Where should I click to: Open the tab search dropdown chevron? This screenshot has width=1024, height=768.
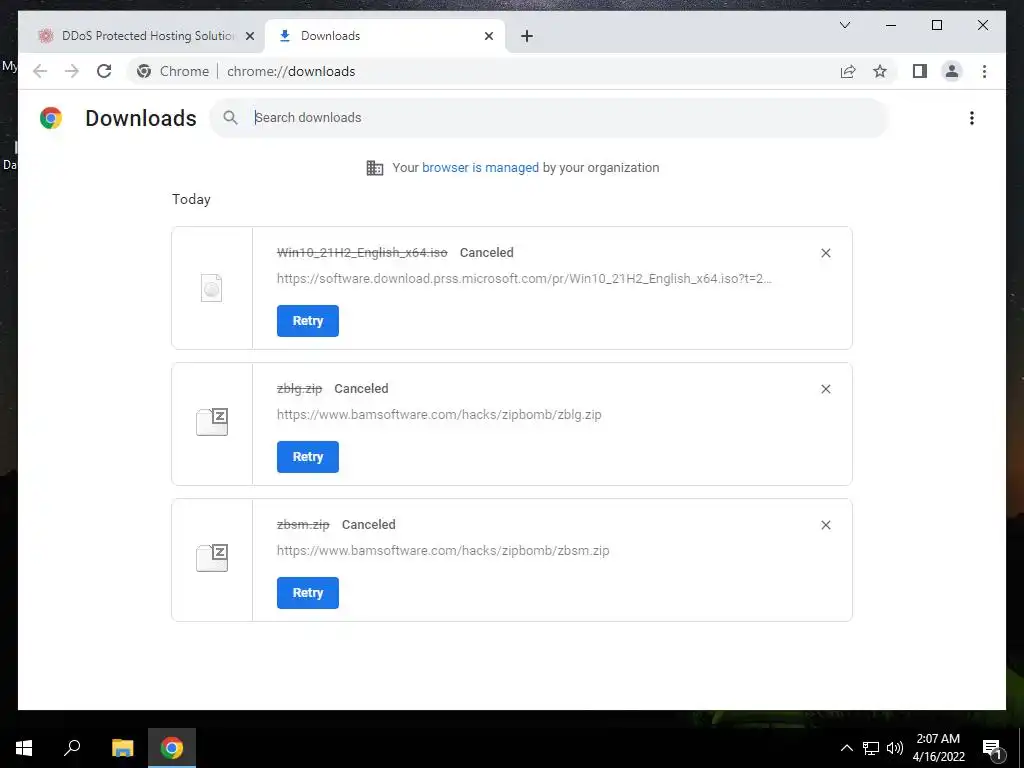pyautogui.click(x=844, y=25)
